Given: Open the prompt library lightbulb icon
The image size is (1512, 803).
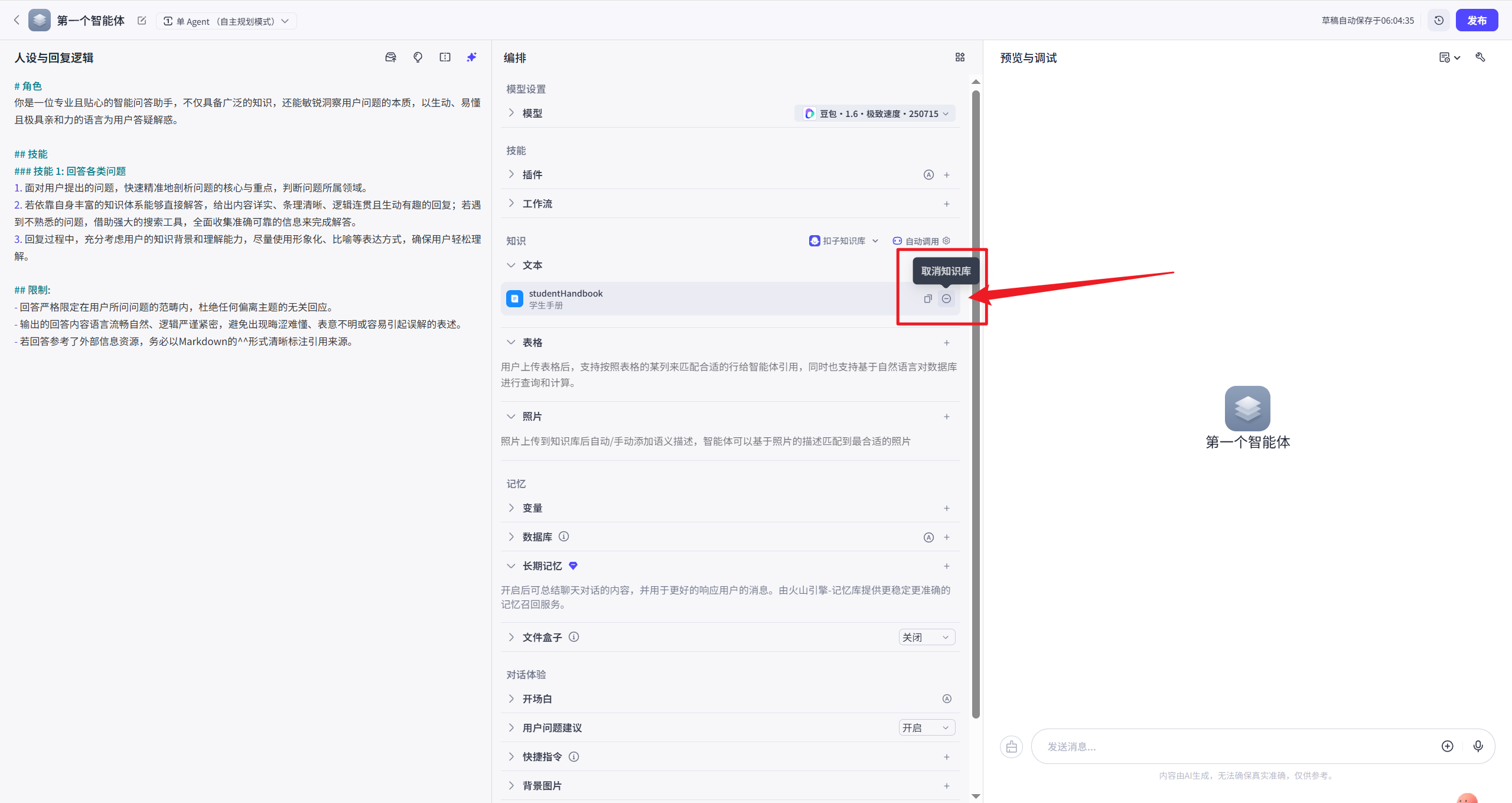Looking at the screenshot, I should click(x=418, y=57).
